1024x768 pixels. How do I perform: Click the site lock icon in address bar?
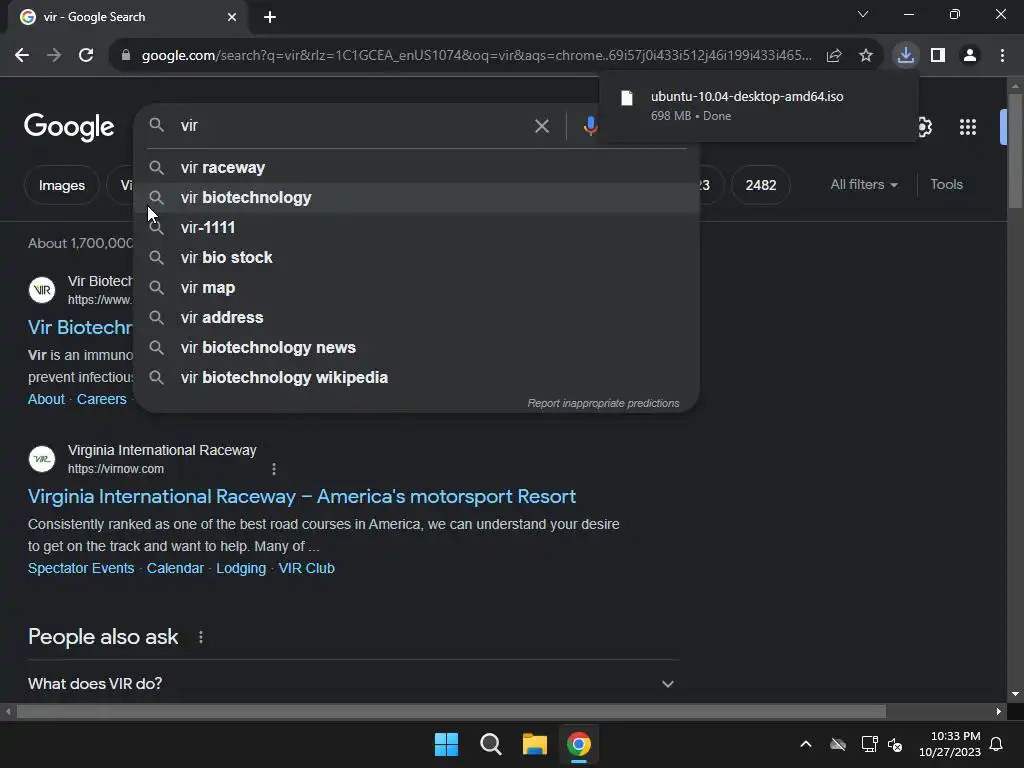coord(126,56)
